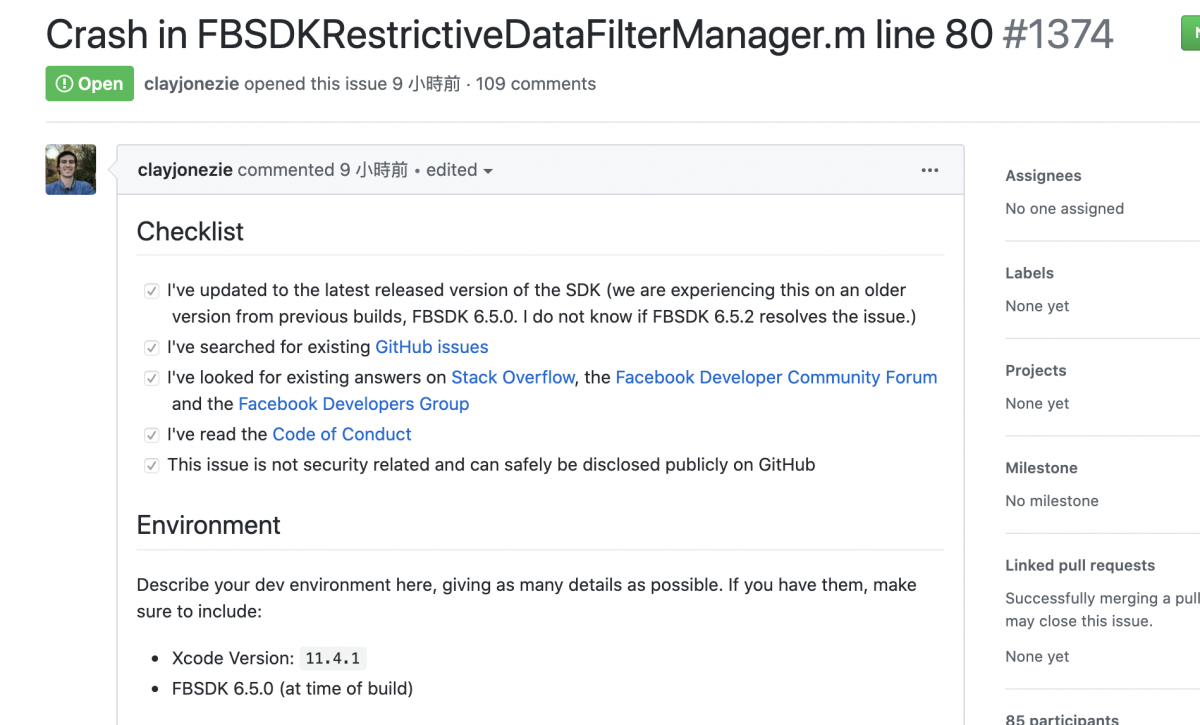Screen dimensions: 1200x725
Task: Toggle the looked for existing answers checkbox
Action: click(x=152, y=378)
